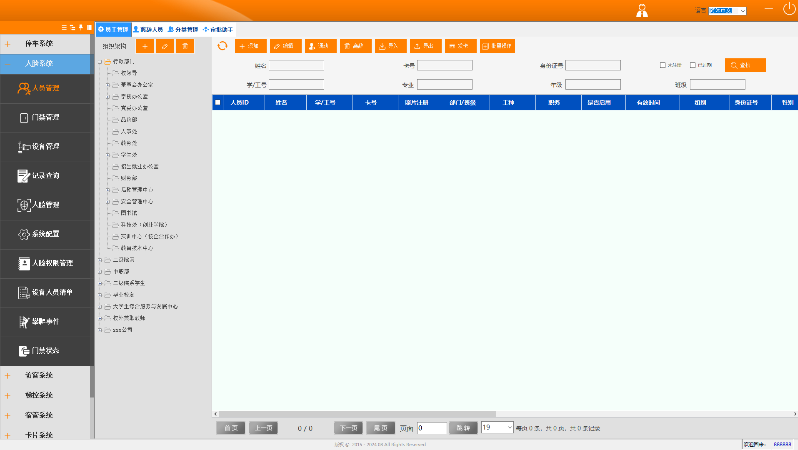Click the orange 删除 delete toolbar button
798x450 pixels.
pos(356,46)
